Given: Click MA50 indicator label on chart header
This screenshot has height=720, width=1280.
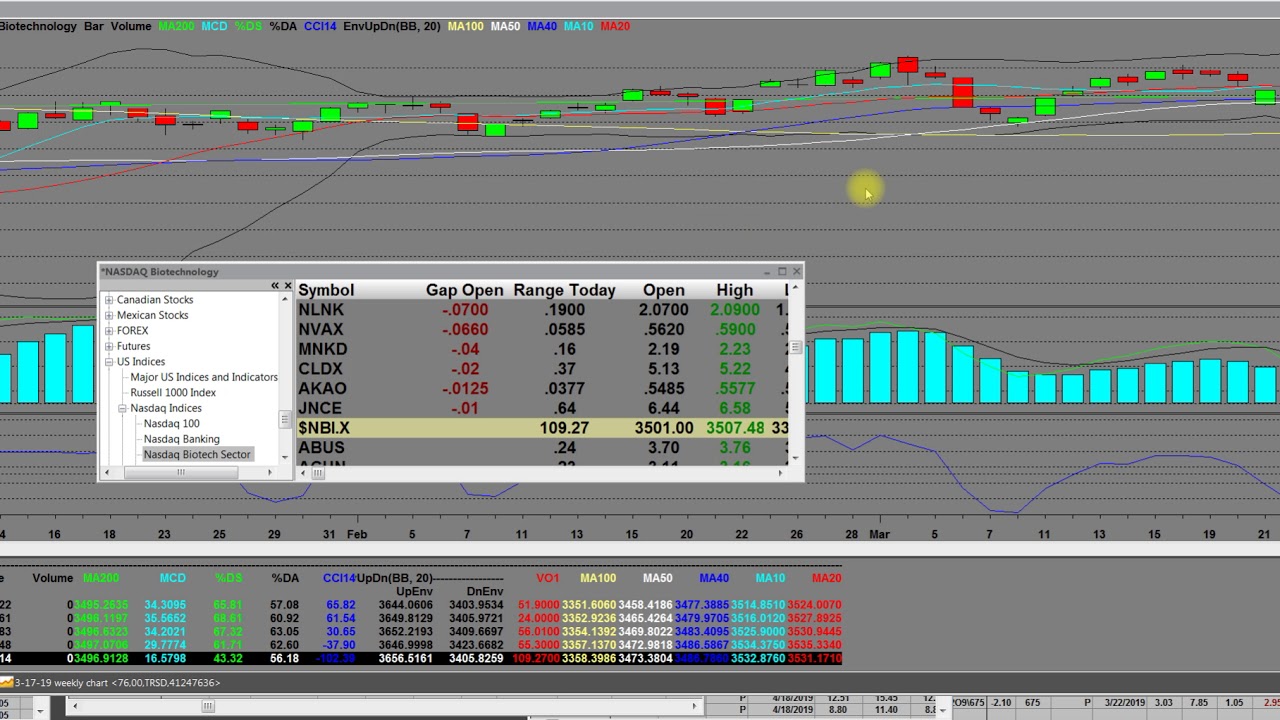Looking at the screenshot, I should click(x=505, y=26).
